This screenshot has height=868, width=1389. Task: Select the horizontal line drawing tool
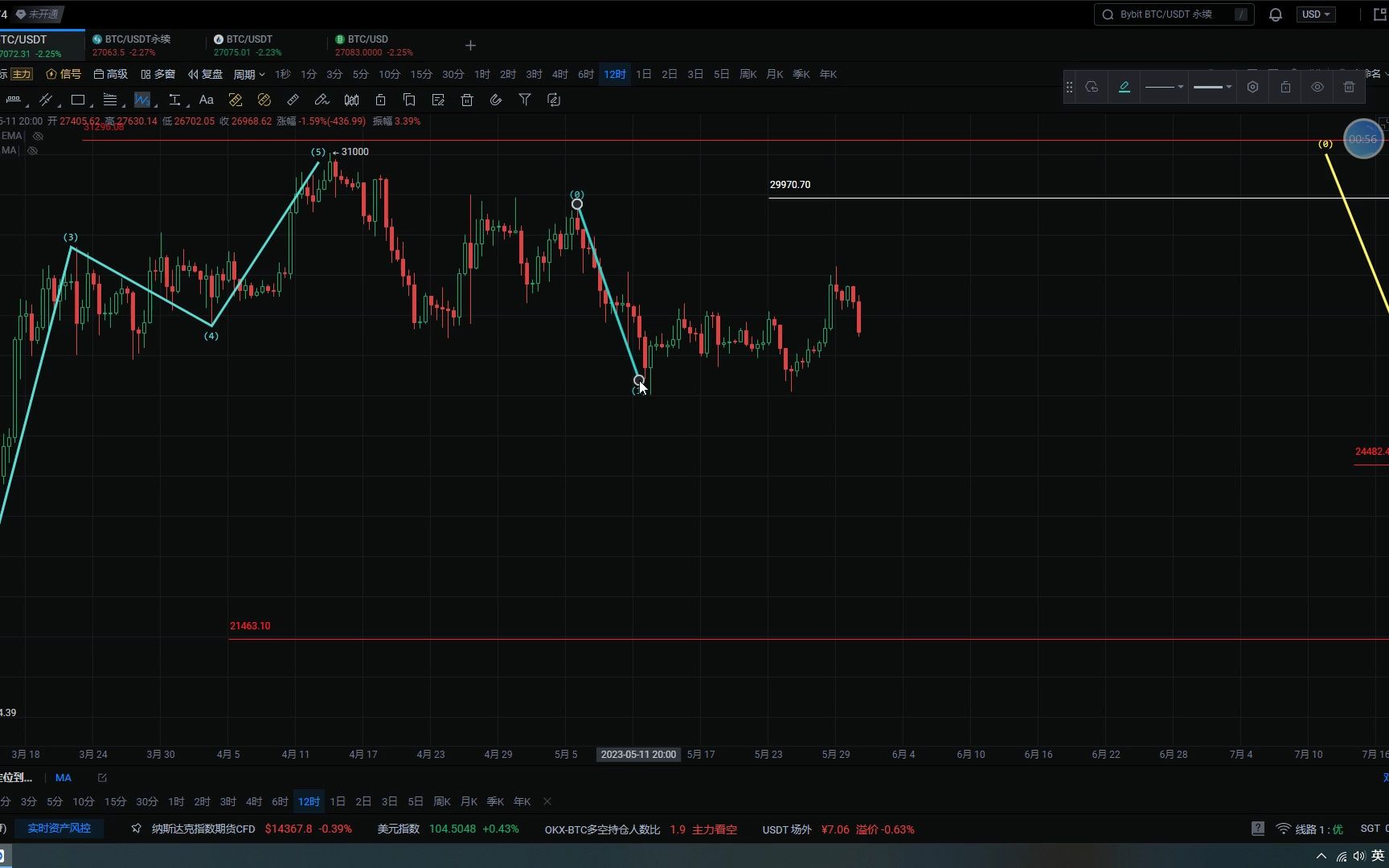point(13,100)
